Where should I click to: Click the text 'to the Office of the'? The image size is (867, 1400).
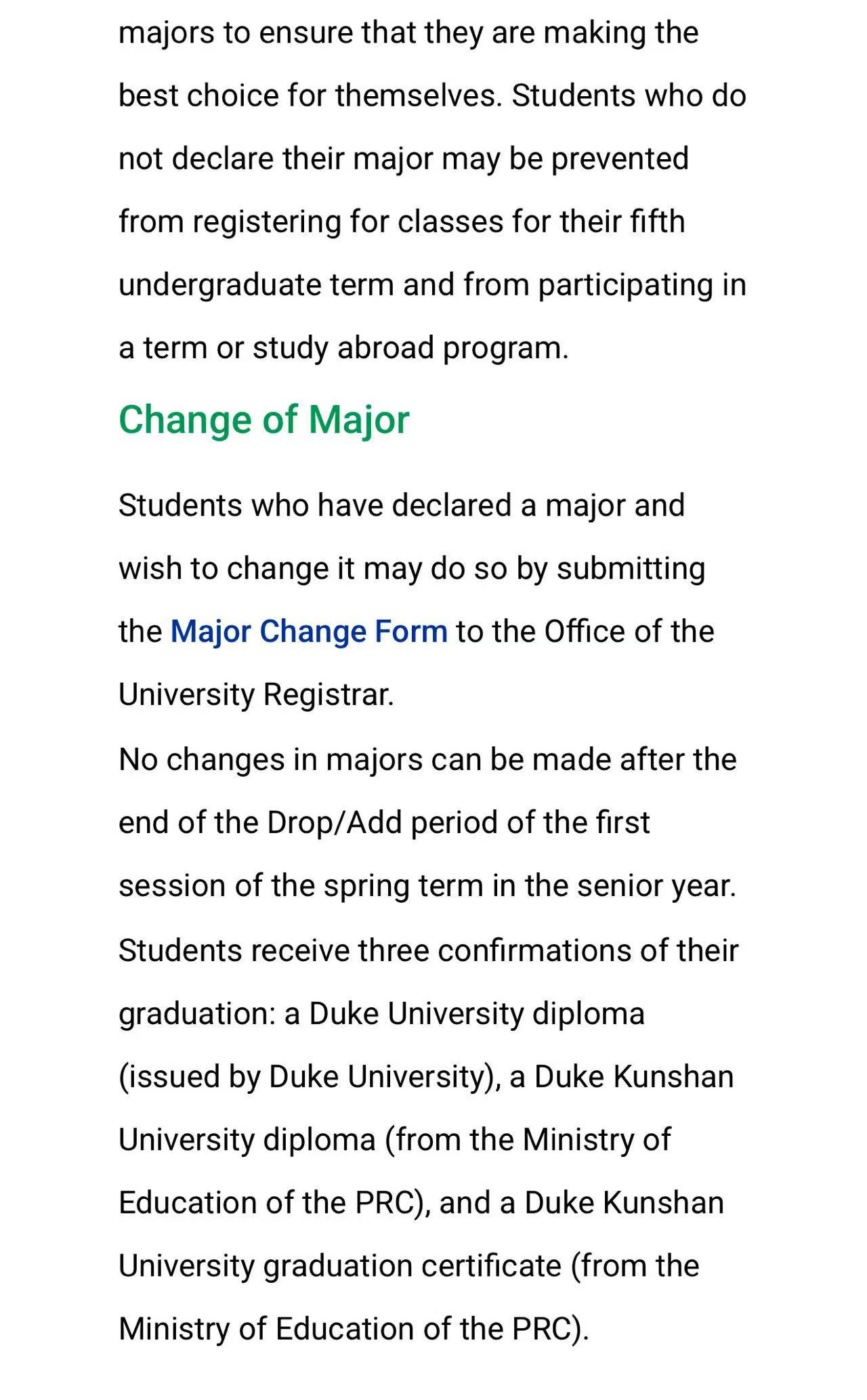pos(585,631)
